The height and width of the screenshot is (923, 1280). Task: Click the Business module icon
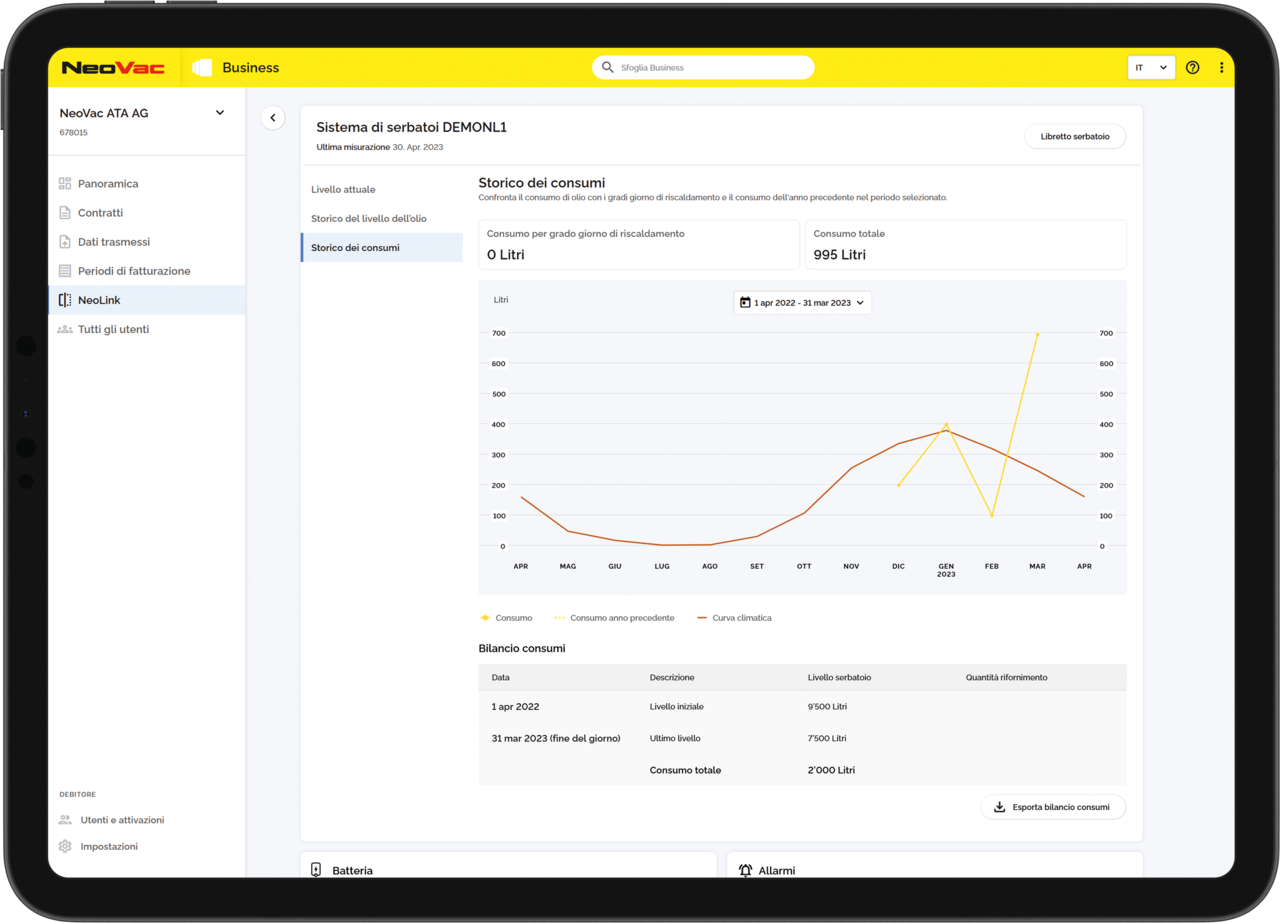tap(202, 68)
